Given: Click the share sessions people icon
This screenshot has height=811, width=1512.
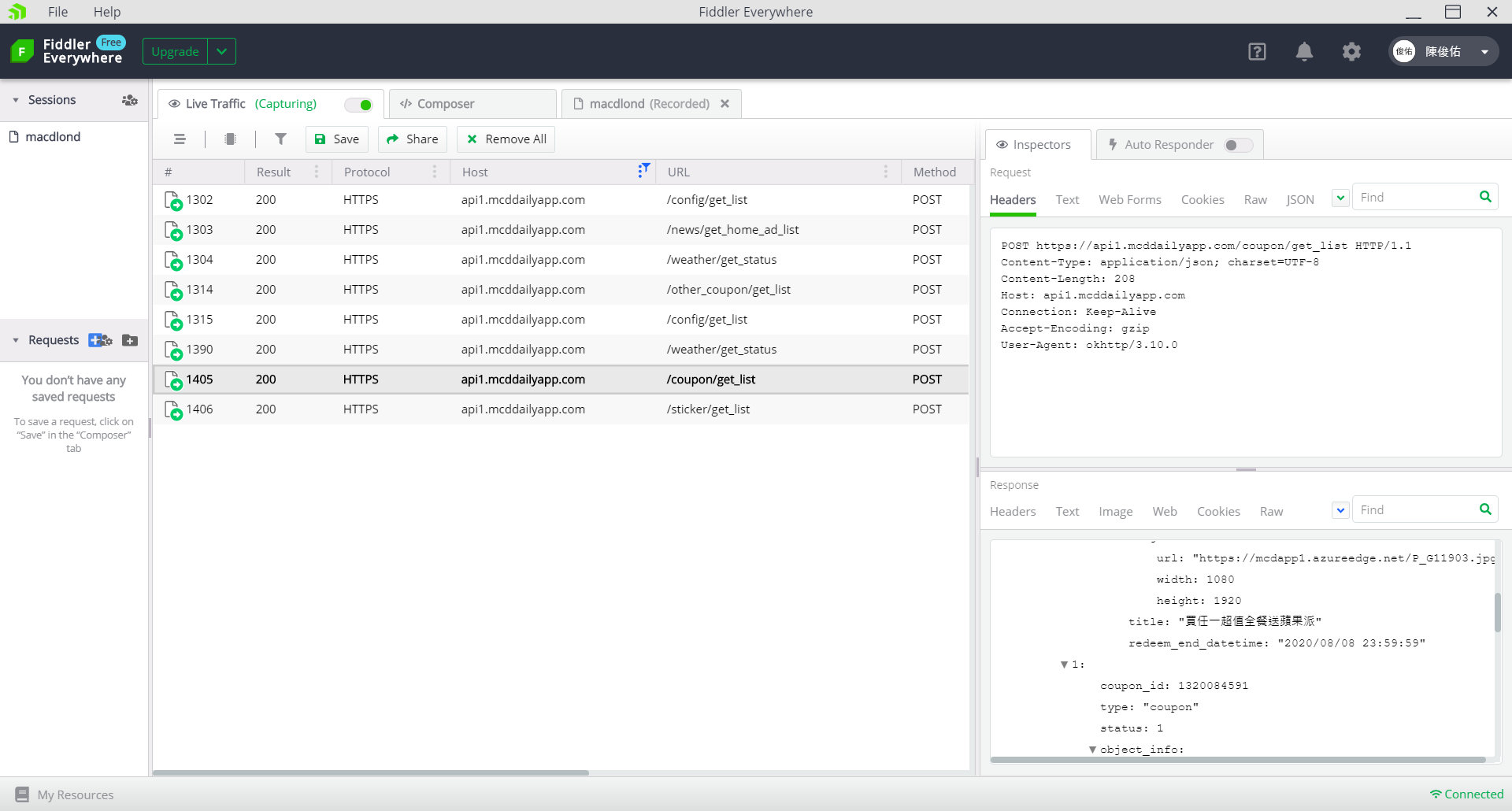Looking at the screenshot, I should 130,100.
